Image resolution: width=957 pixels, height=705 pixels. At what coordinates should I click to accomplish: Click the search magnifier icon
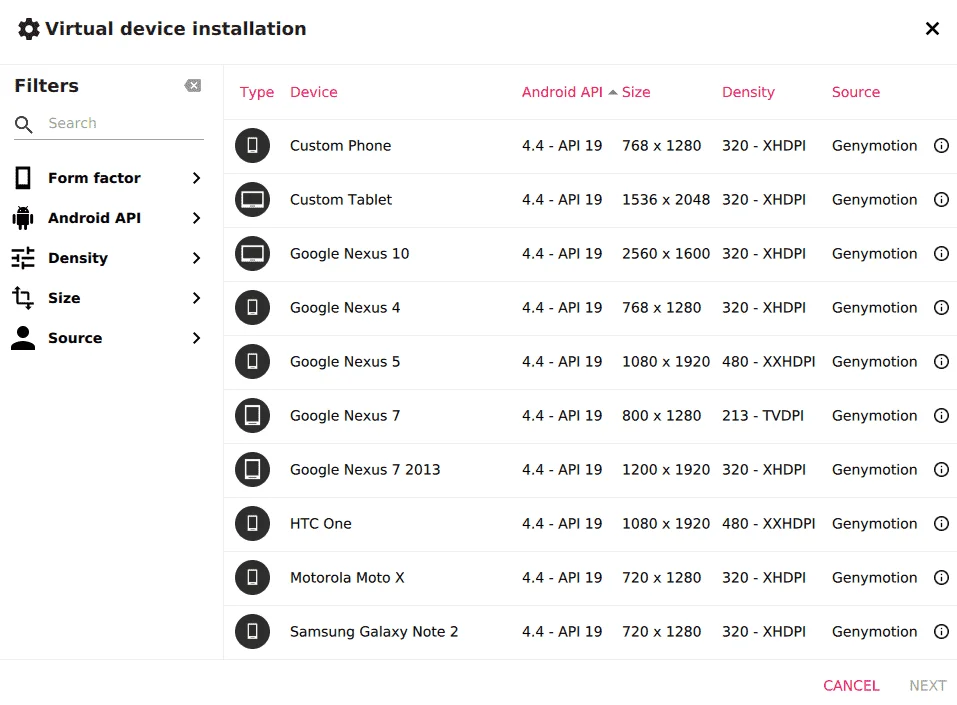click(24, 125)
